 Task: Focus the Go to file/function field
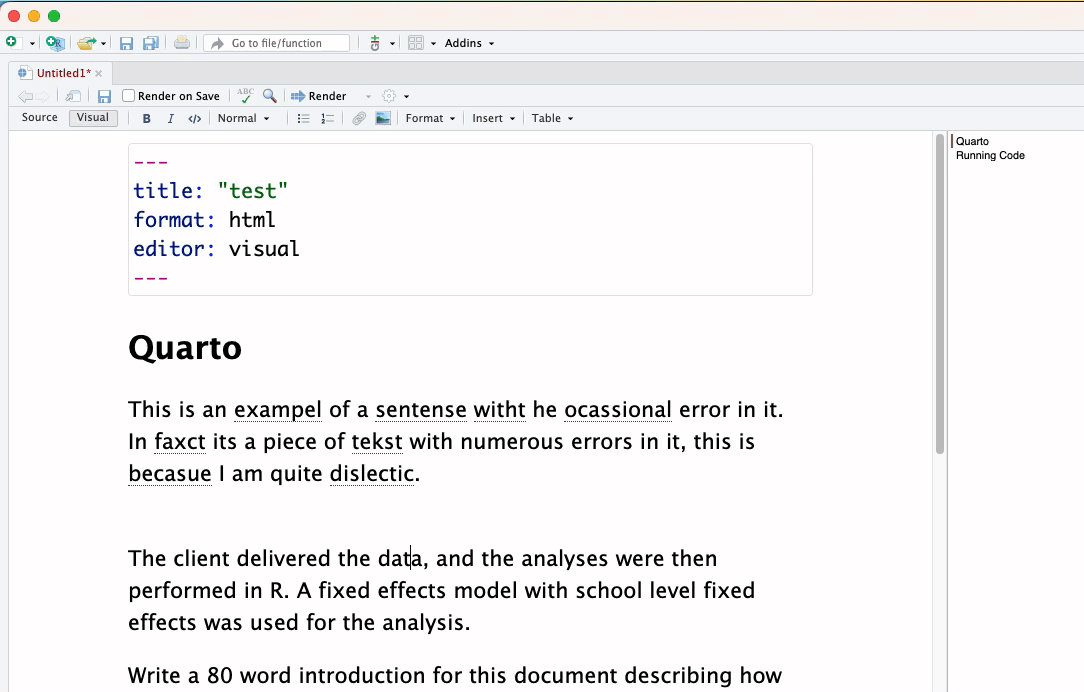coord(277,43)
